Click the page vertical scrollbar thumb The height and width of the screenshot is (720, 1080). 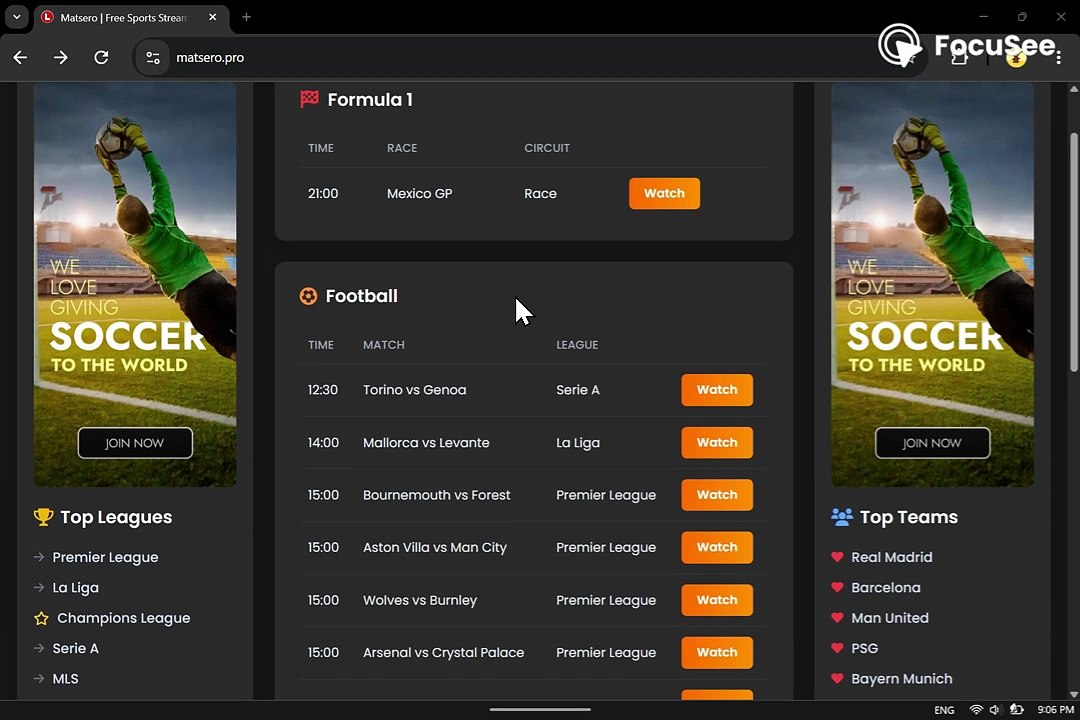(x=1074, y=251)
